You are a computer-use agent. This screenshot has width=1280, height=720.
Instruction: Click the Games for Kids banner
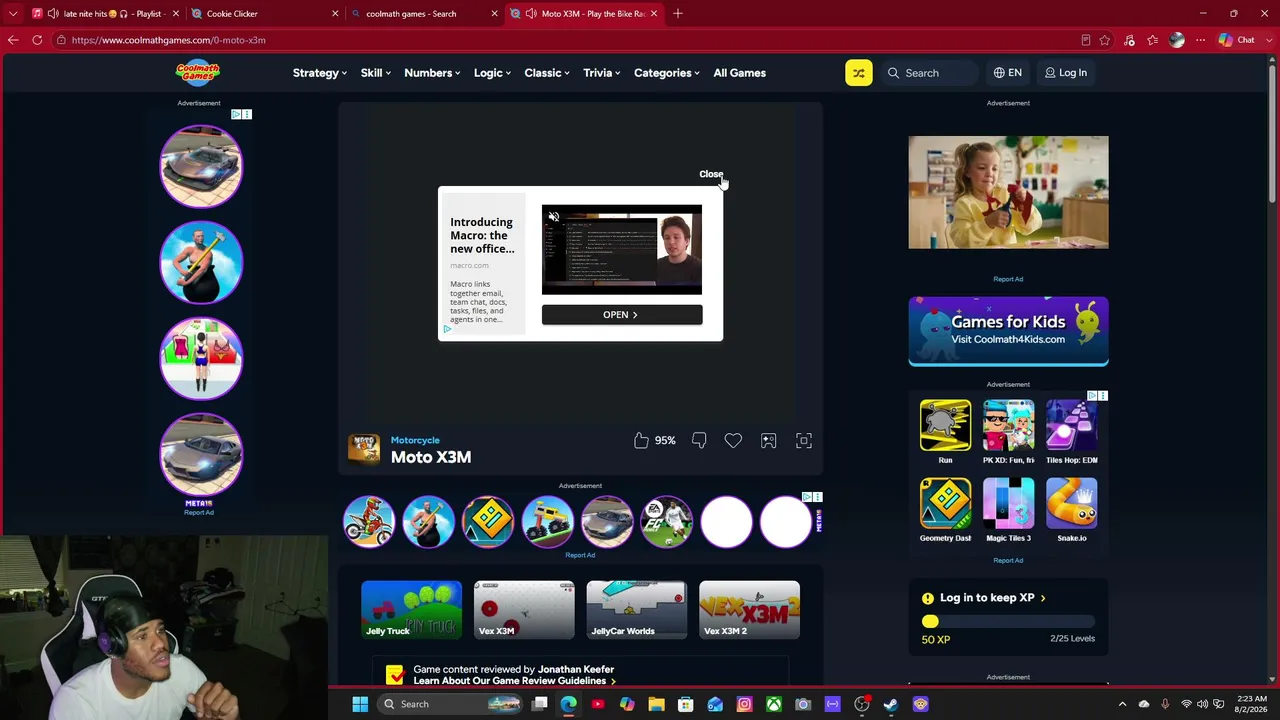[x=1008, y=331]
